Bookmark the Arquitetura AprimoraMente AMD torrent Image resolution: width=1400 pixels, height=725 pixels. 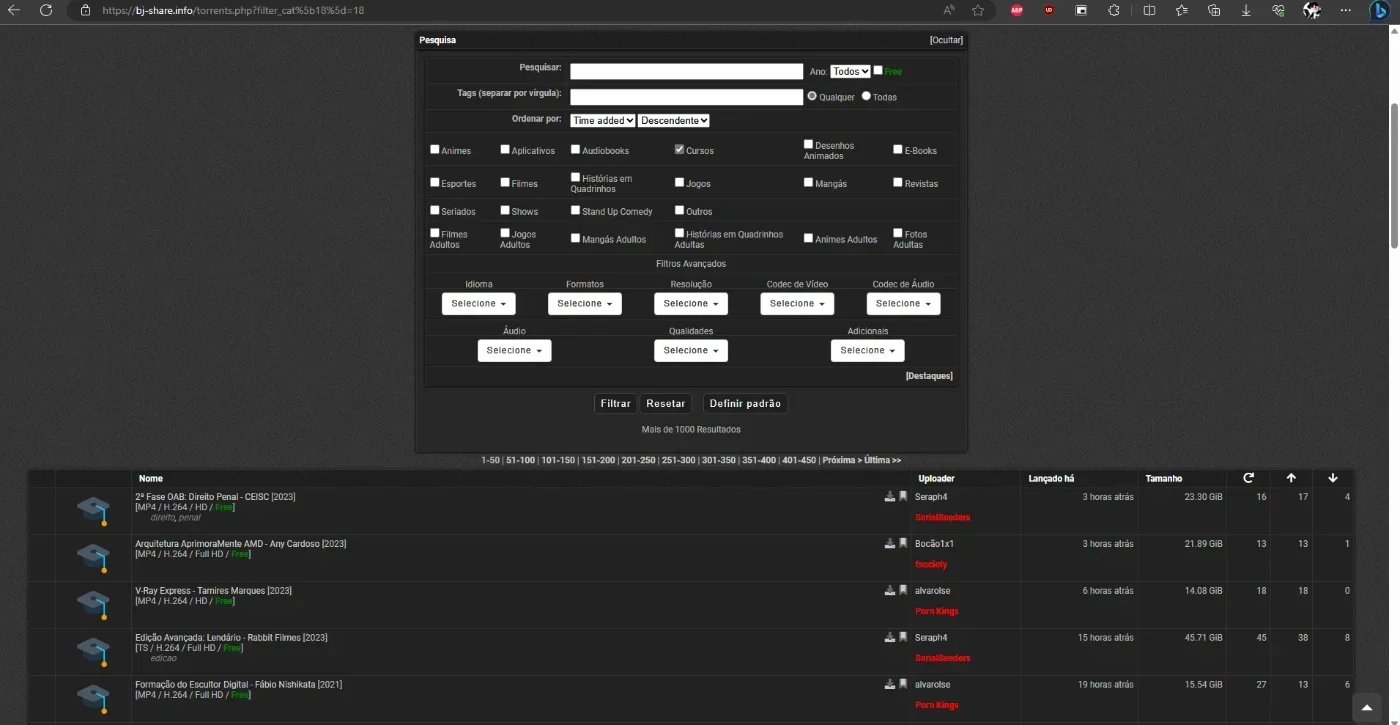pos(903,543)
